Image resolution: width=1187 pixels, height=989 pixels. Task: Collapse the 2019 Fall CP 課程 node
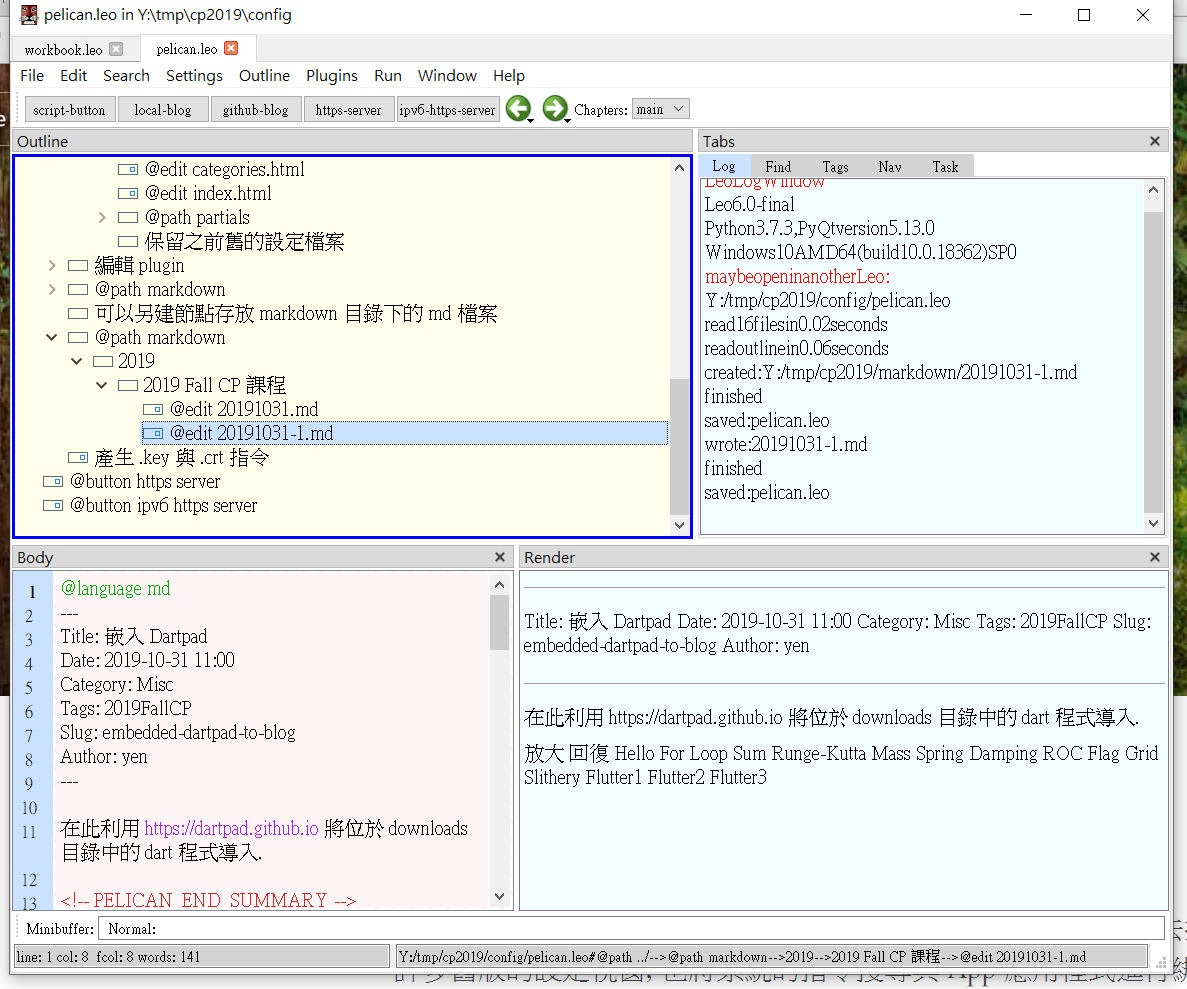[102, 385]
